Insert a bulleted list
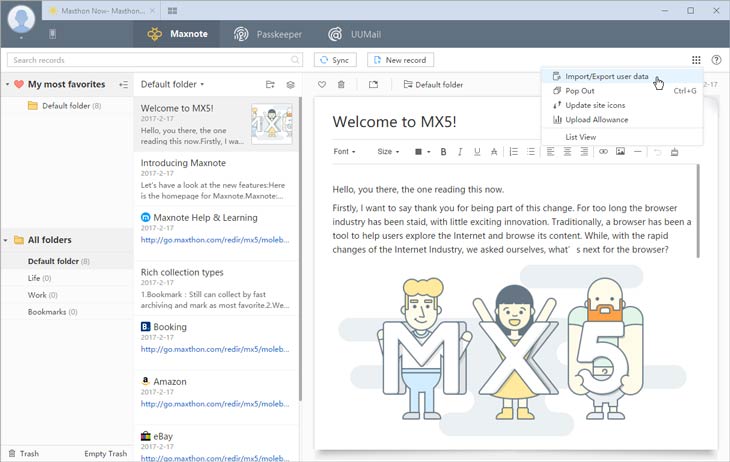730x462 pixels. (x=531, y=151)
